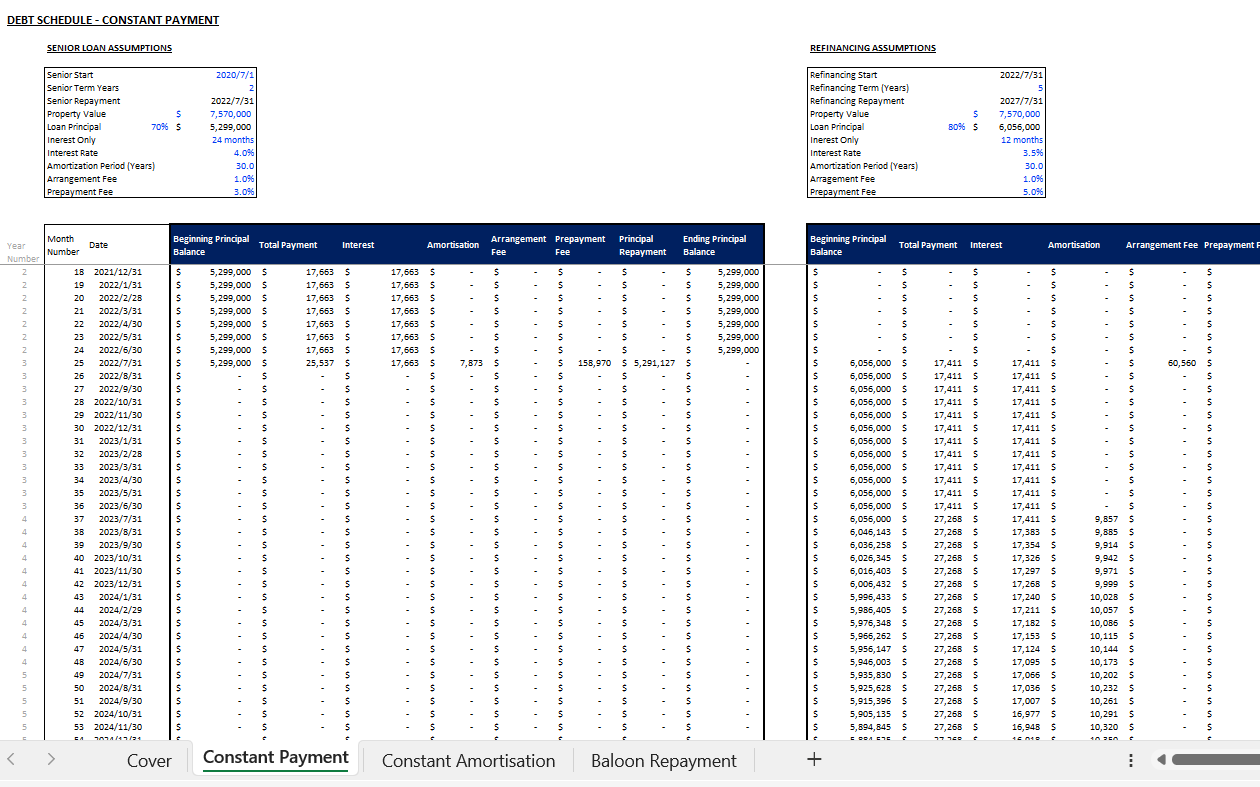Click date cell 2024/2/29
The height and width of the screenshot is (787, 1260).
(x=119, y=610)
